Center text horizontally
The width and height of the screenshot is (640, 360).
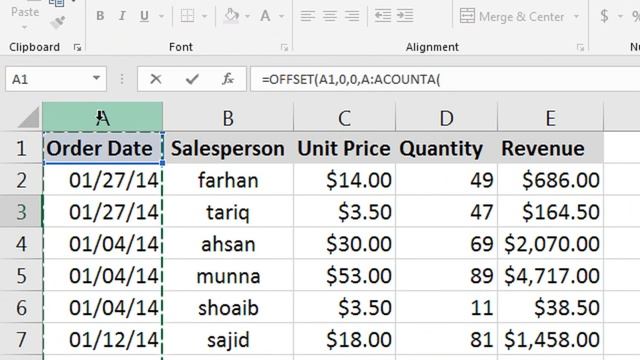pos(330,16)
